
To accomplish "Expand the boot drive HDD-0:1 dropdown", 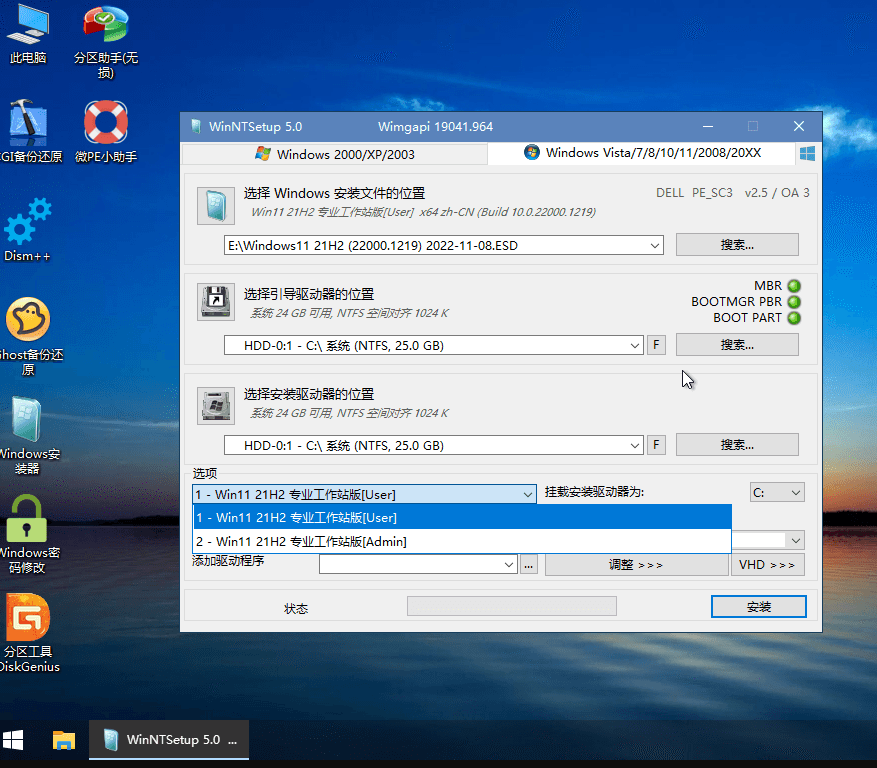I will pos(635,346).
